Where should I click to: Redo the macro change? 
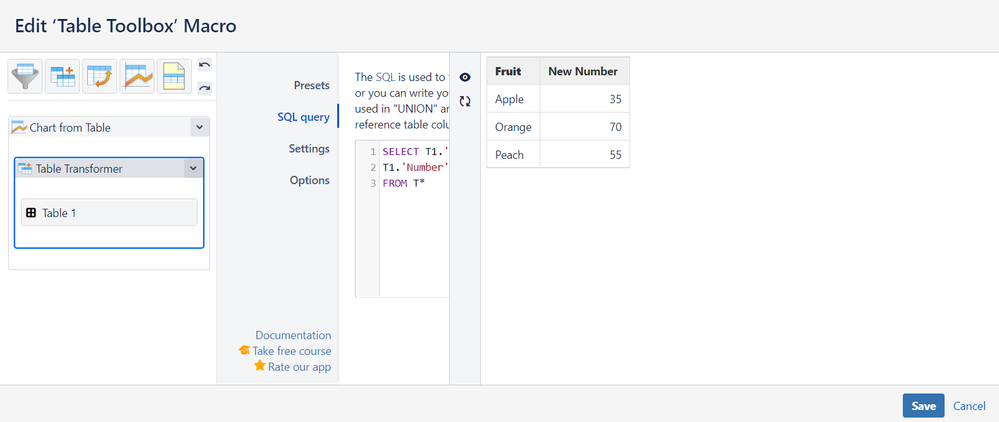pyautogui.click(x=205, y=88)
